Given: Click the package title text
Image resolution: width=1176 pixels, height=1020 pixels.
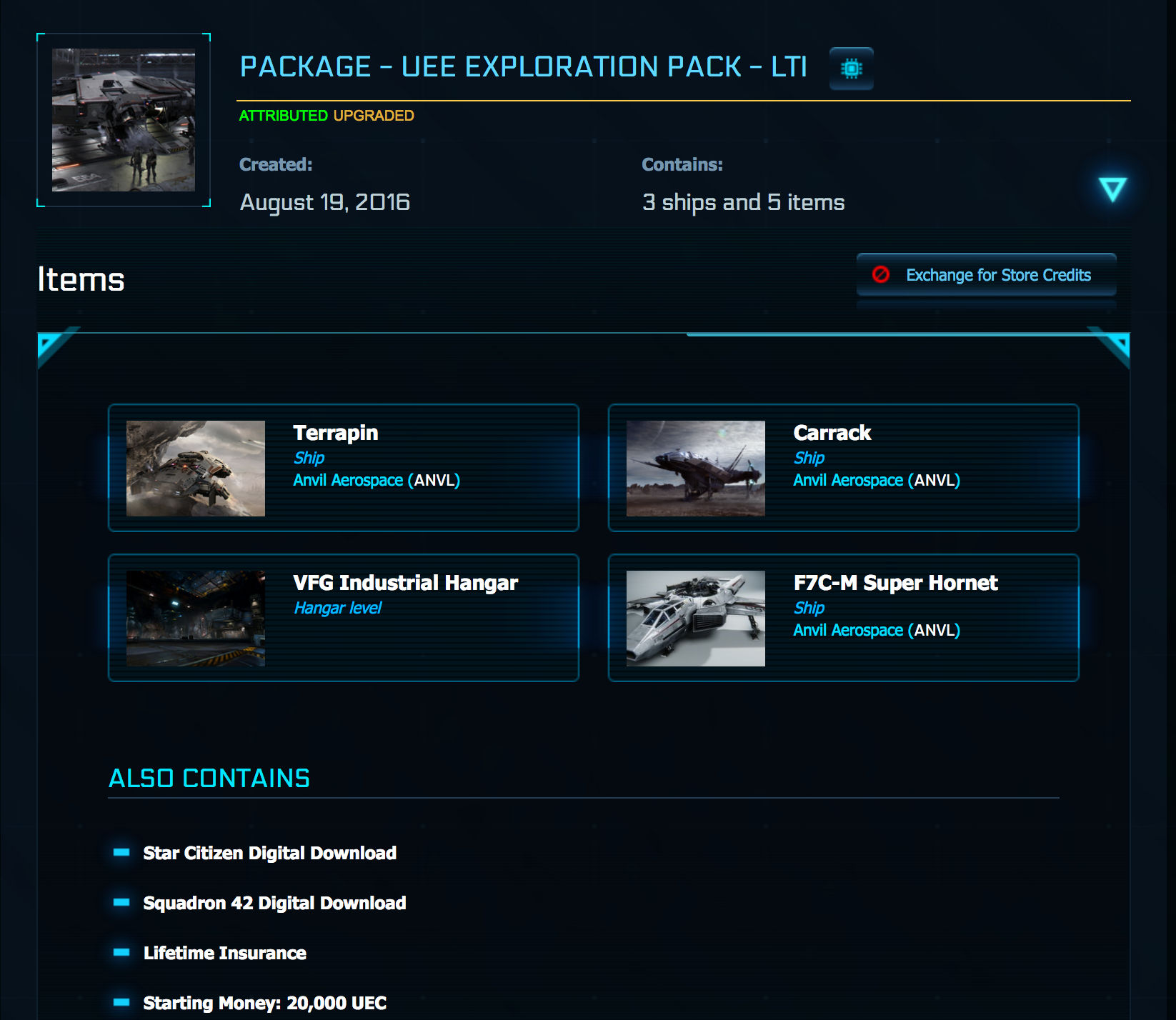Looking at the screenshot, I should 523,67.
